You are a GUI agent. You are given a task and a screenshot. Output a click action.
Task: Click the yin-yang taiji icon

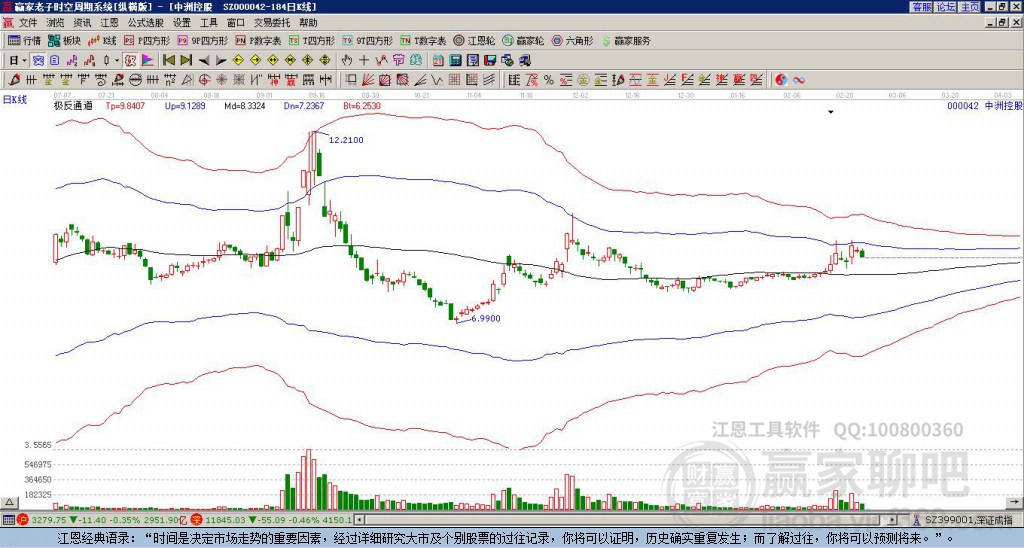pos(781,80)
